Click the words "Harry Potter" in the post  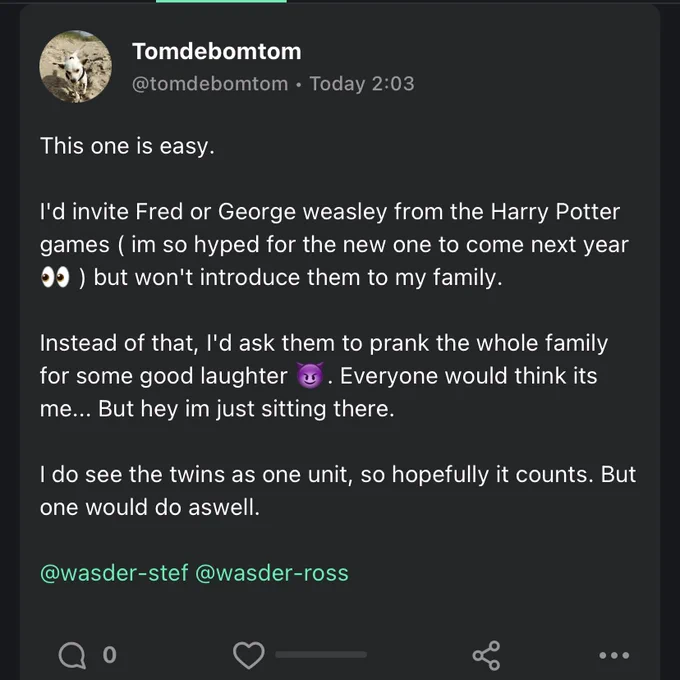pyautogui.click(x=555, y=212)
